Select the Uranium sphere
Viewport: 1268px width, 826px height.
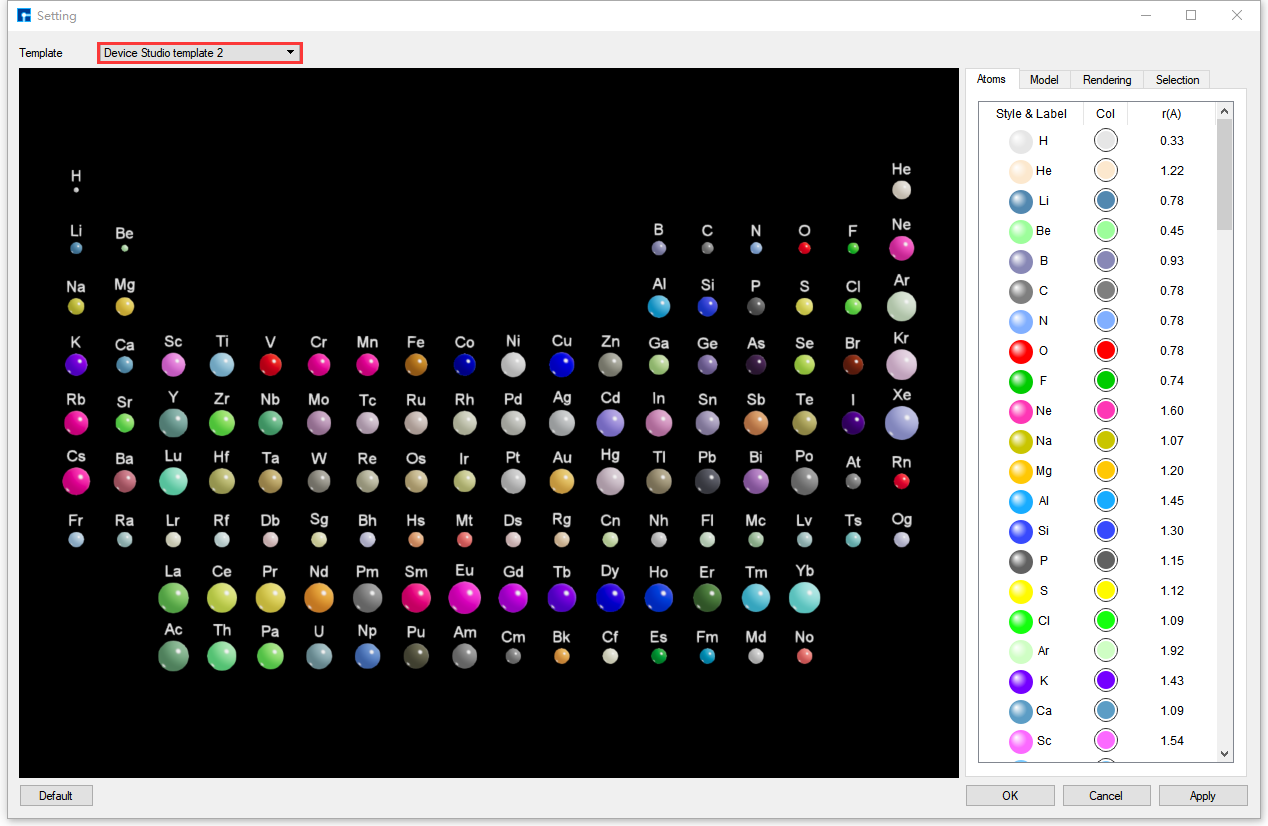pyautogui.click(x=318, y=656)
